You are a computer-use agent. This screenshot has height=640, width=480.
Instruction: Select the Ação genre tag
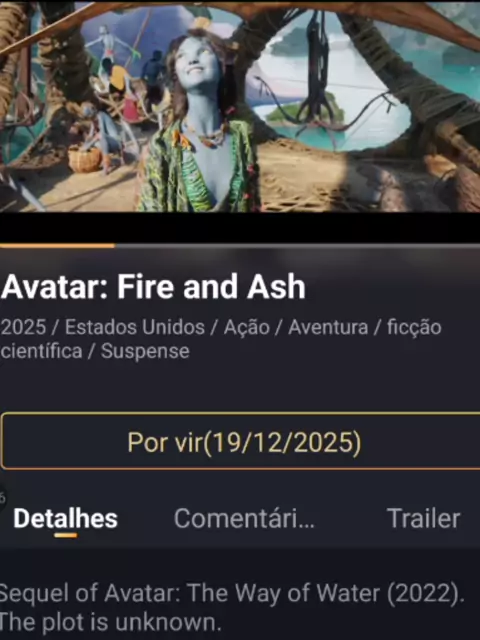click(x=247, y=327)
